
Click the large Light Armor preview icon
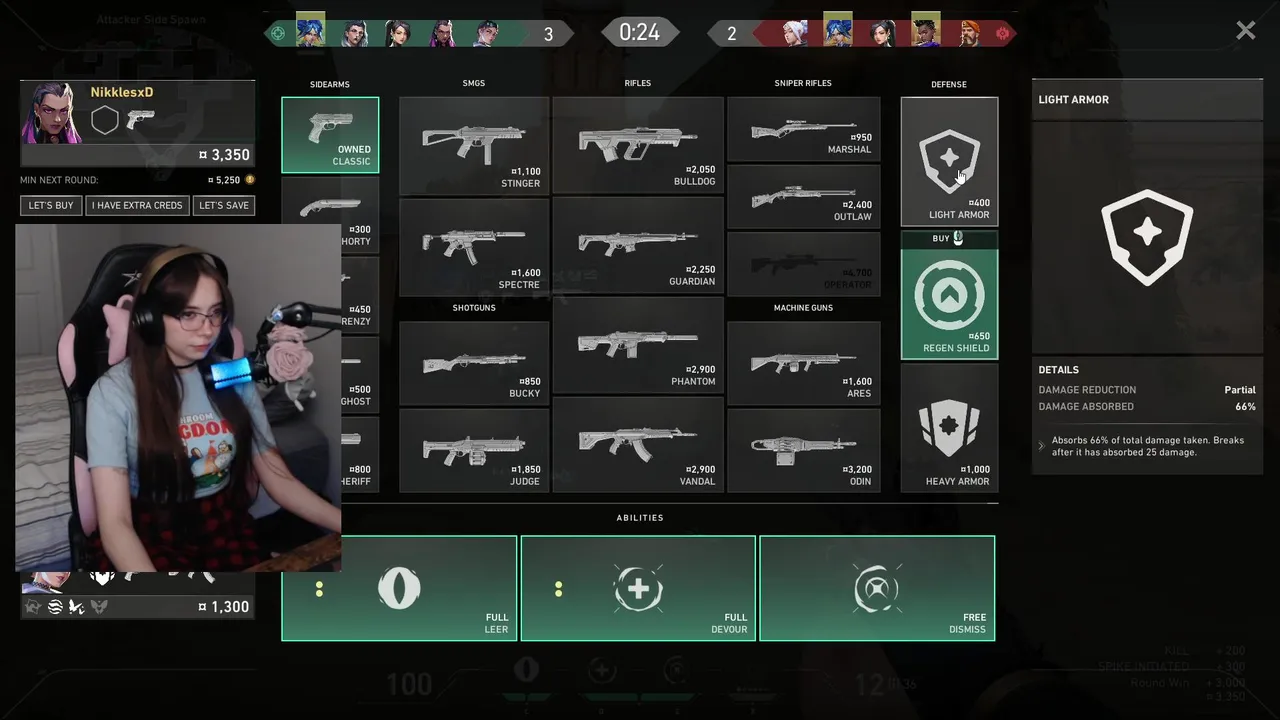point(1147,238)
